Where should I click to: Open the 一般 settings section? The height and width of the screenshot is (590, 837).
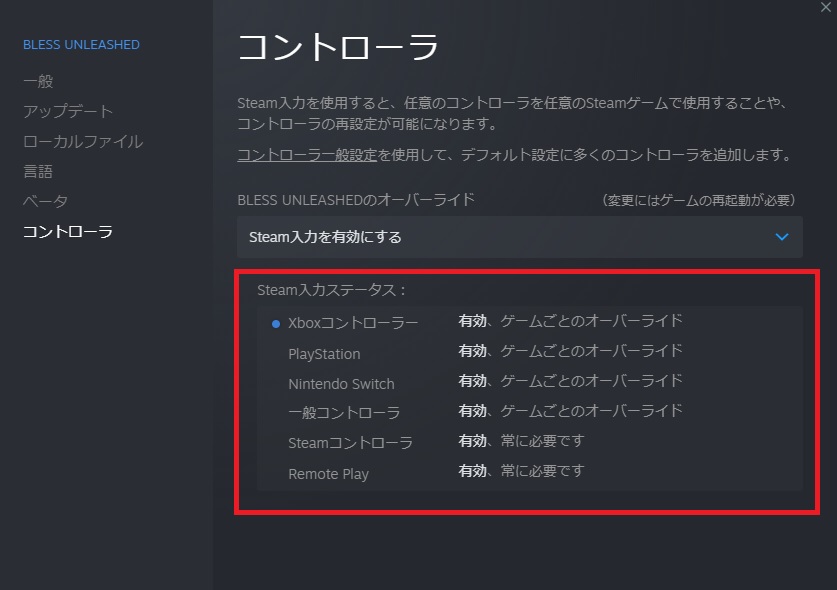pos(38,81)
